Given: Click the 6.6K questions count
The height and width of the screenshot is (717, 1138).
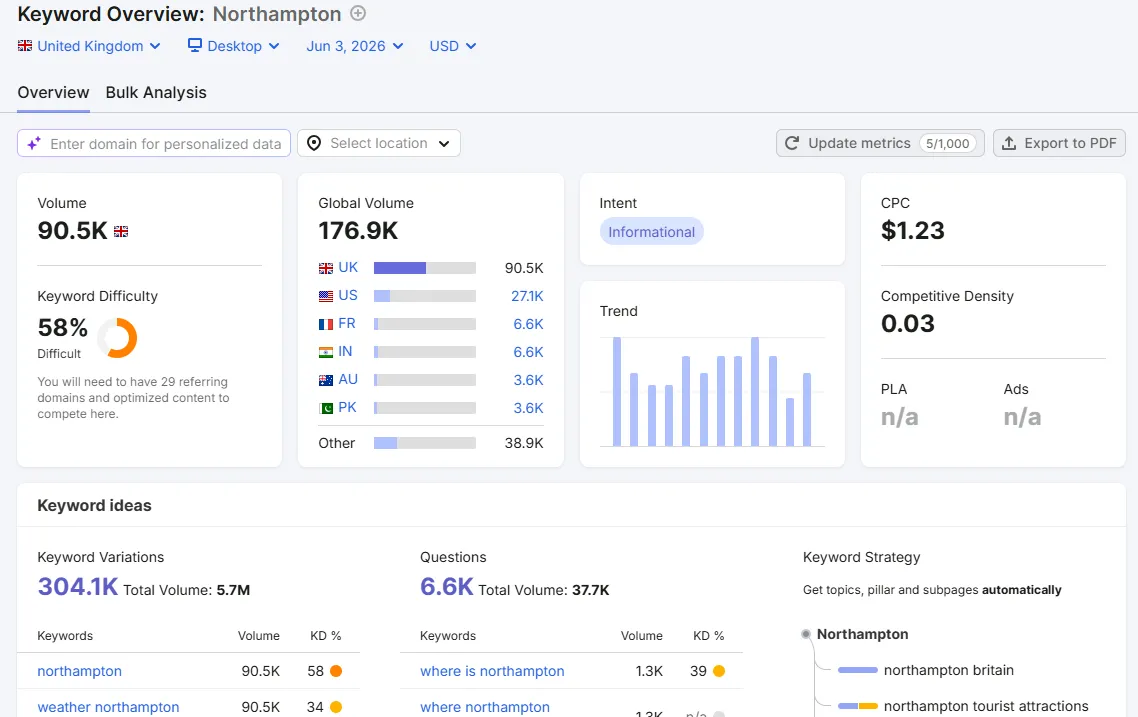Looking at the screenshot, I should (446, 586).
